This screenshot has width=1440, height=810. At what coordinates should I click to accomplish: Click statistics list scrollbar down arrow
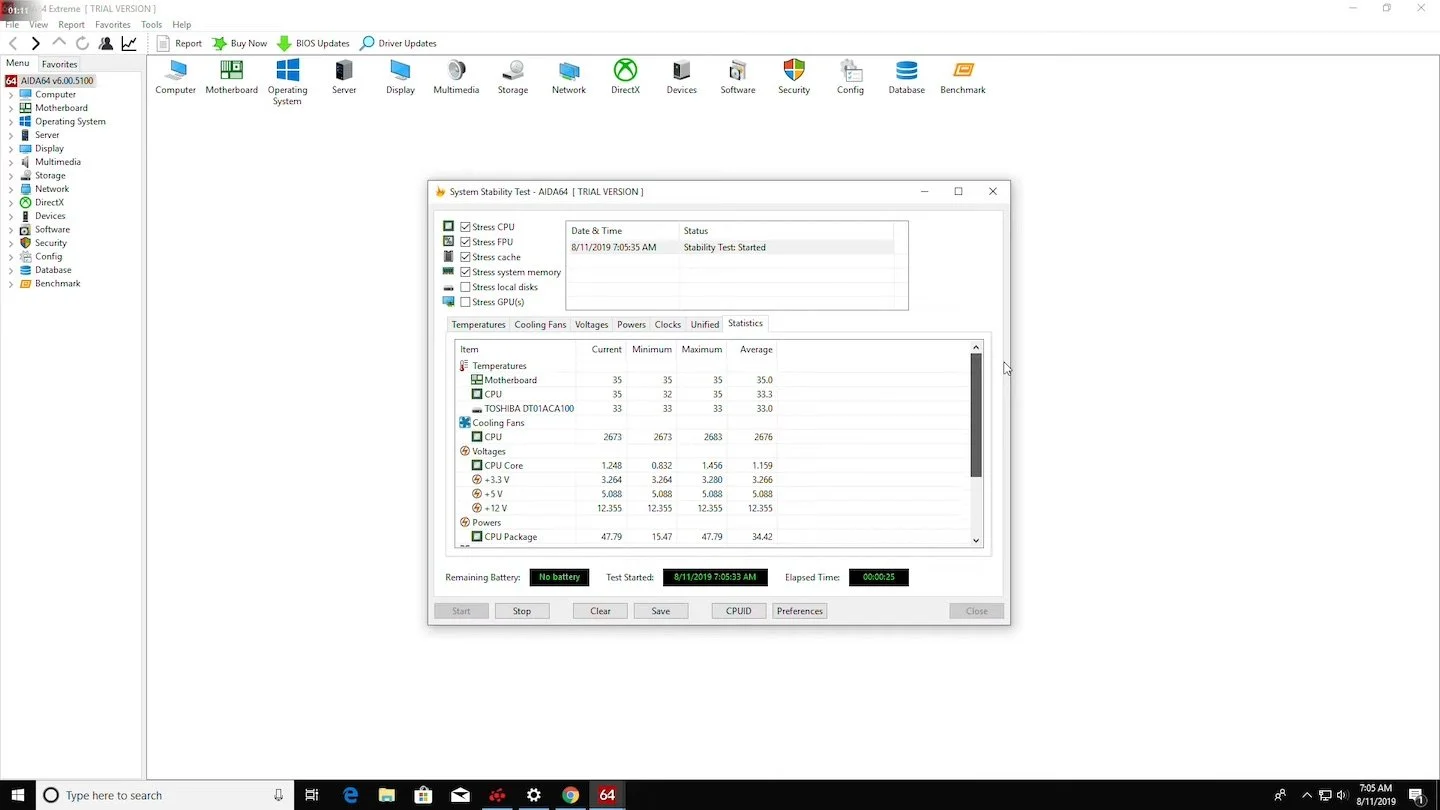tap(977, 541)
